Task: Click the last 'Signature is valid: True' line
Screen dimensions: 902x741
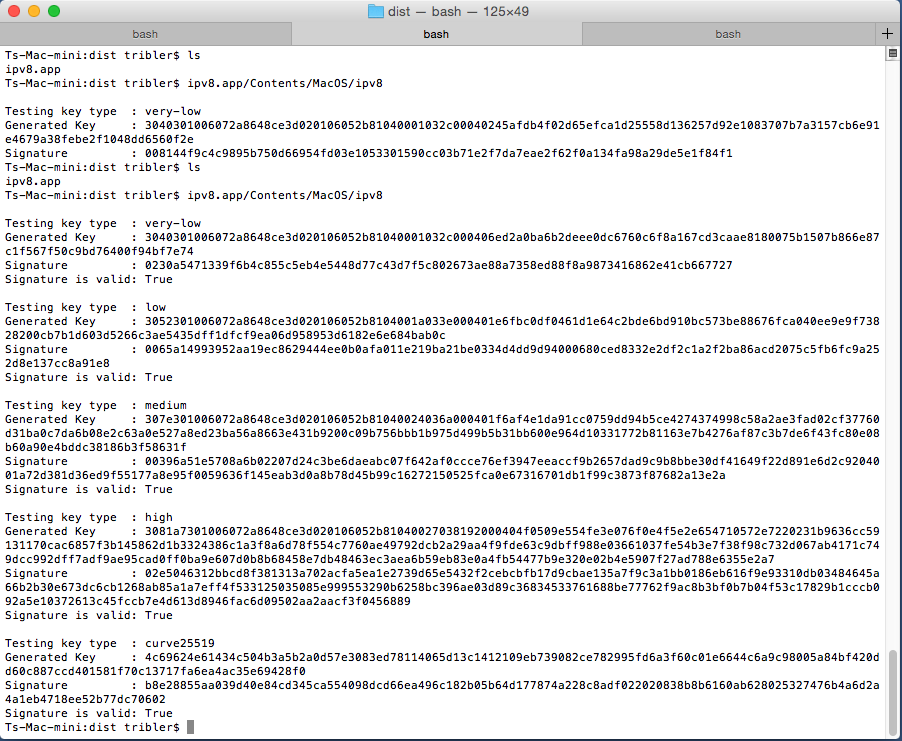Action: [x=89, y=713]
